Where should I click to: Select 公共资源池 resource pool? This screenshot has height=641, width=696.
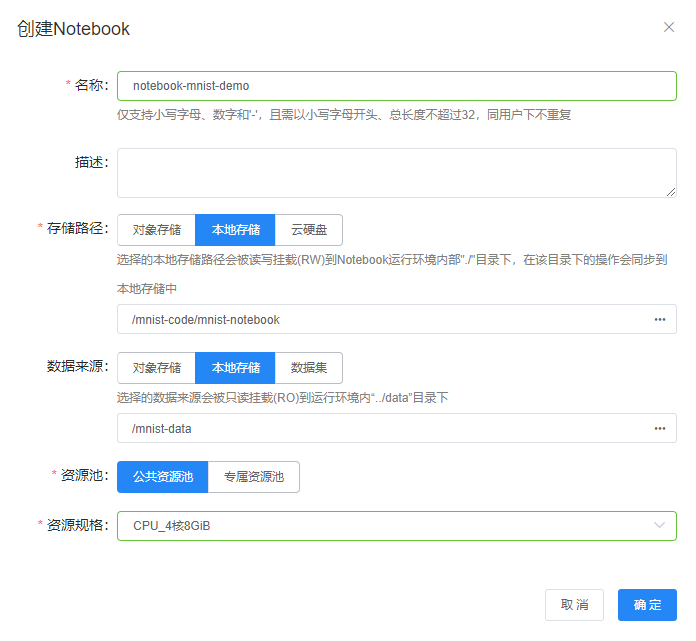pos(162,477)
